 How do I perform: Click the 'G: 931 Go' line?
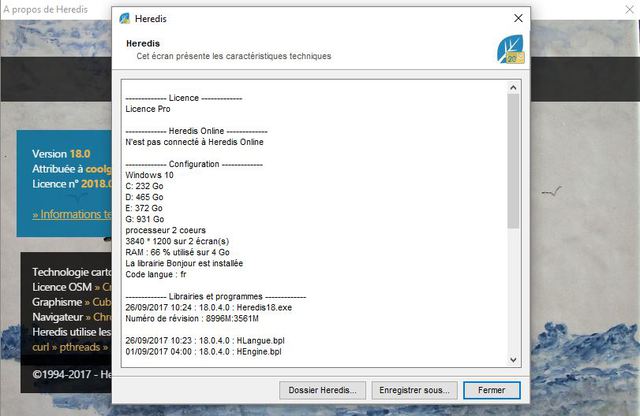tap(145, 219)
